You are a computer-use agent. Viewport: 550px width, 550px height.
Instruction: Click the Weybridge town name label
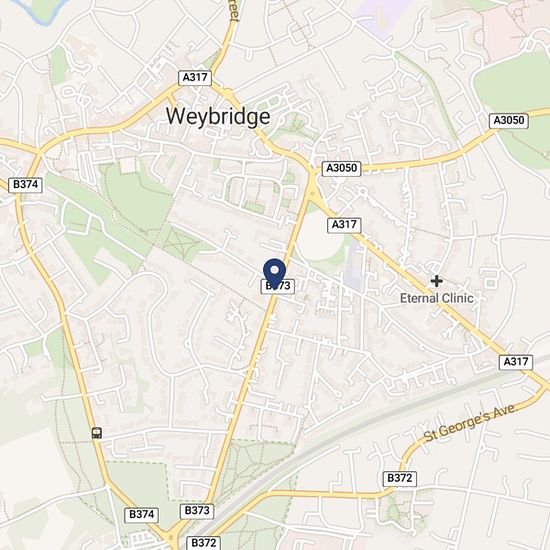point(218,116)
